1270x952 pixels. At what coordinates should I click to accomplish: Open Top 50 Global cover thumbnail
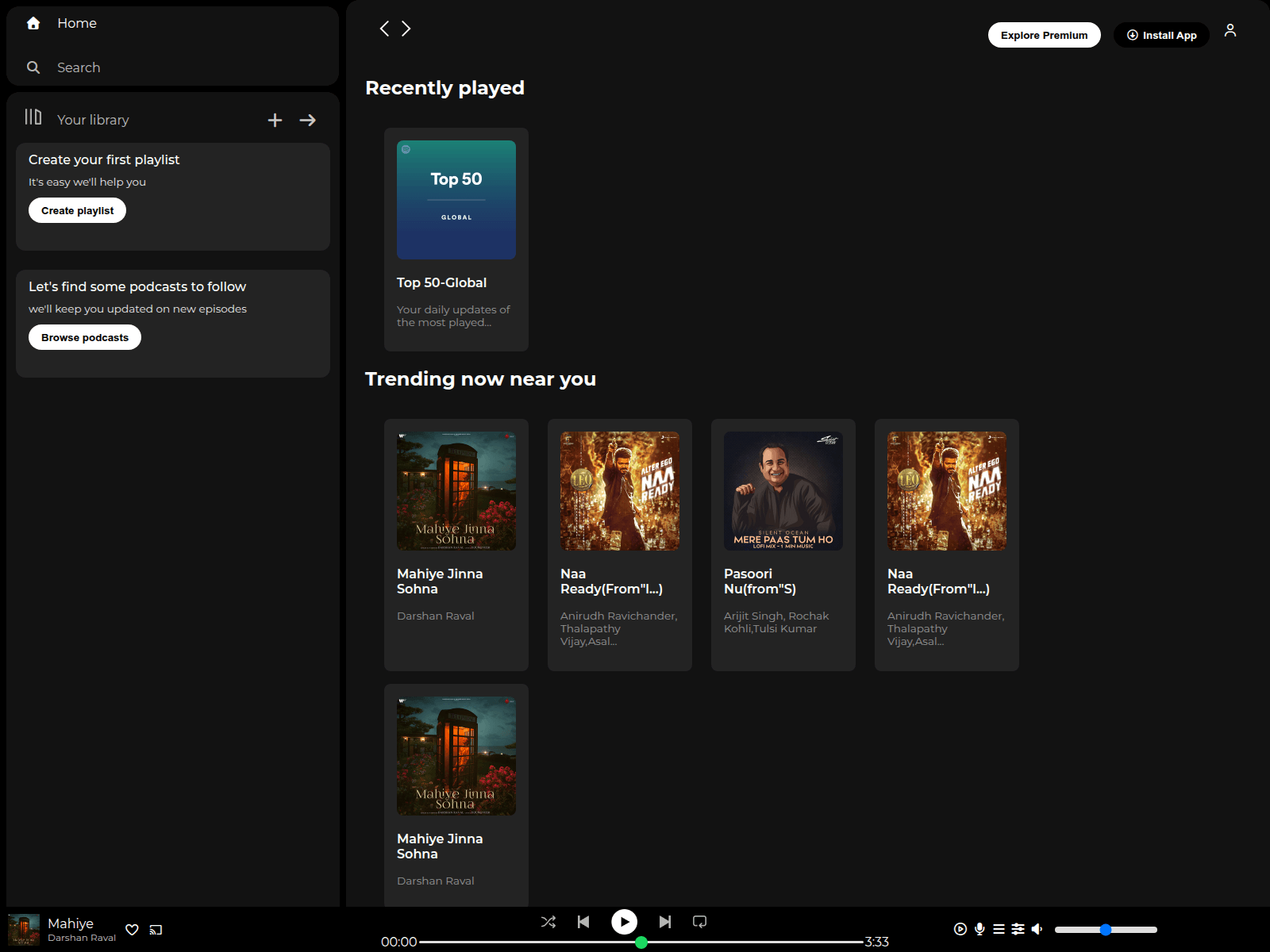pos(456,200)
